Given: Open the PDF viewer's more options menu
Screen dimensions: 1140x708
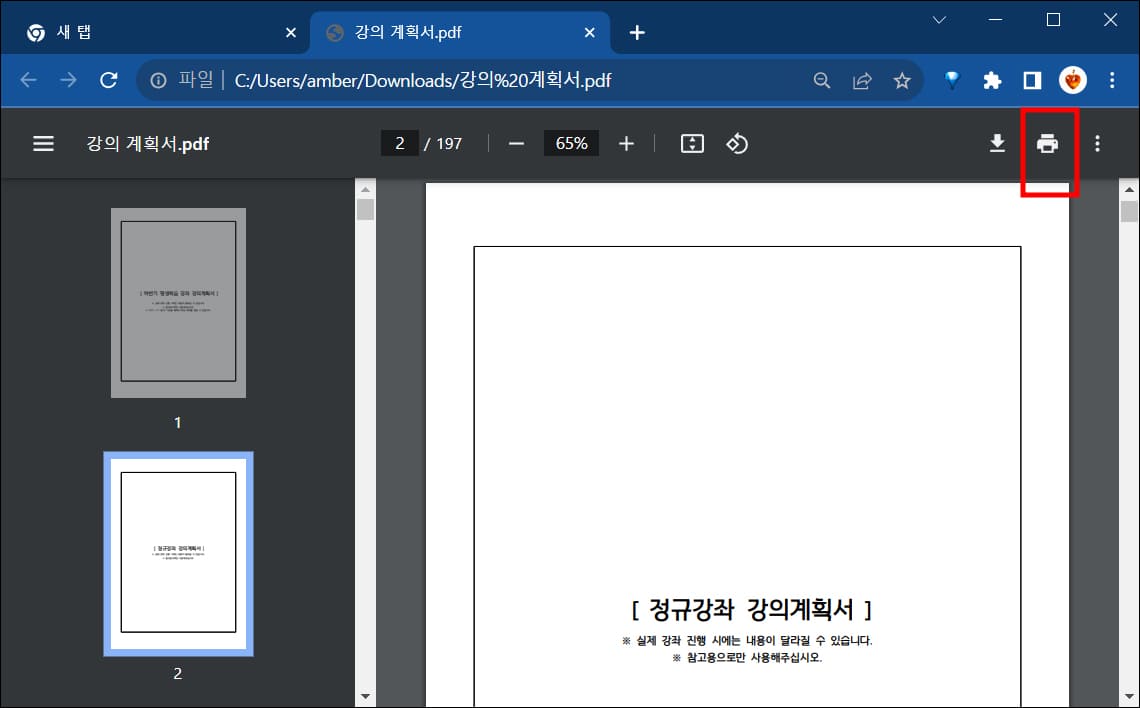Looking at the screenshot, I should 1096,143.
